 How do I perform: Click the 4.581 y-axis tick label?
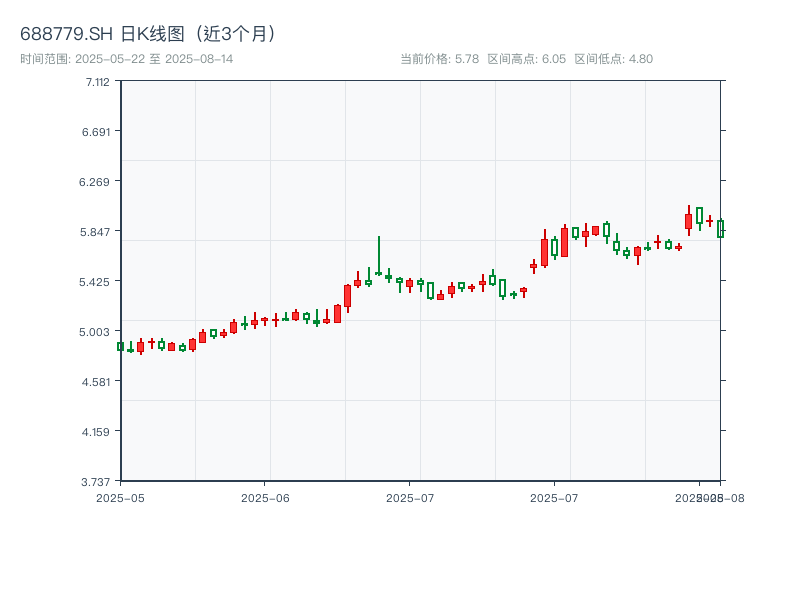pyautogui.click(x=97, y=381)
